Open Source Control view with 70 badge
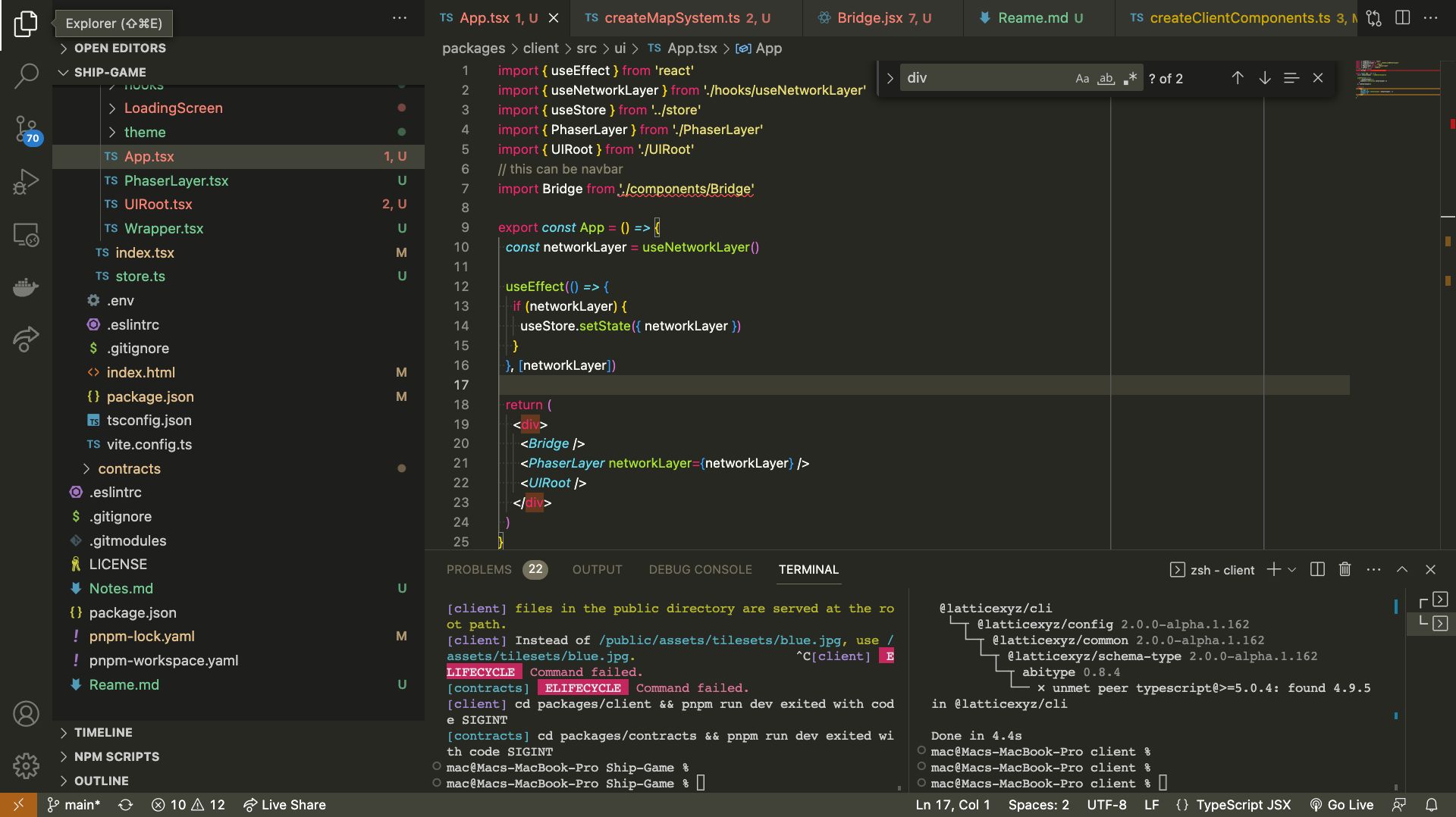1456x817 pixels. 26,130
